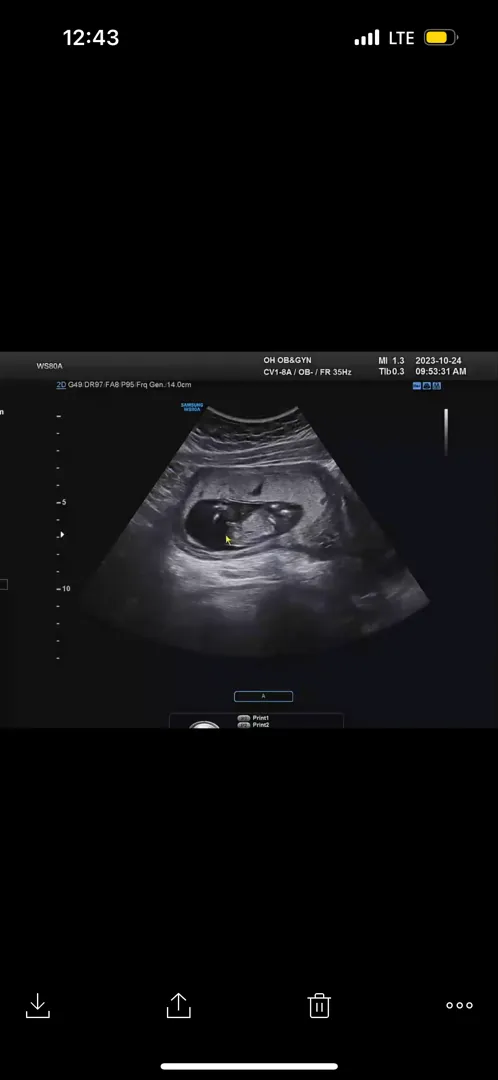This screenshot has width=498, height=1080.
Task: Click the white focus arrow on depth scale
Action: coord(62,534)
